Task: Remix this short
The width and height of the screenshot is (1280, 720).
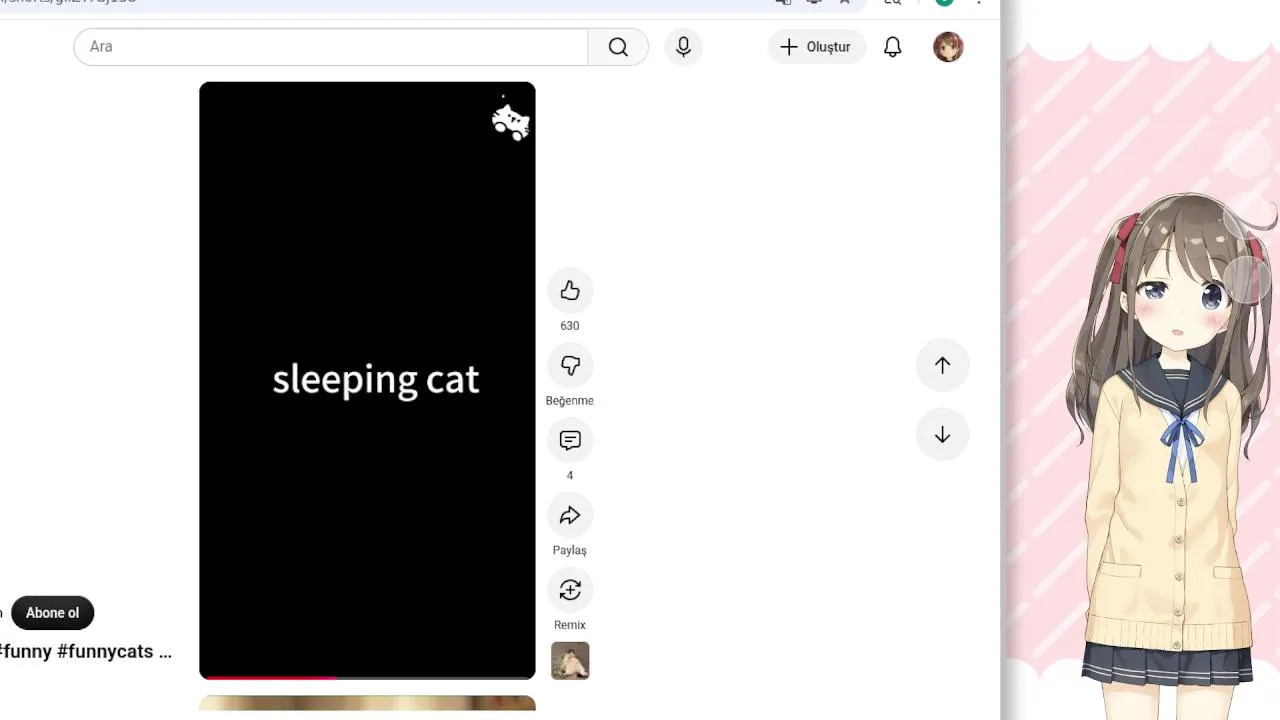Action: (x=570, y=591)
